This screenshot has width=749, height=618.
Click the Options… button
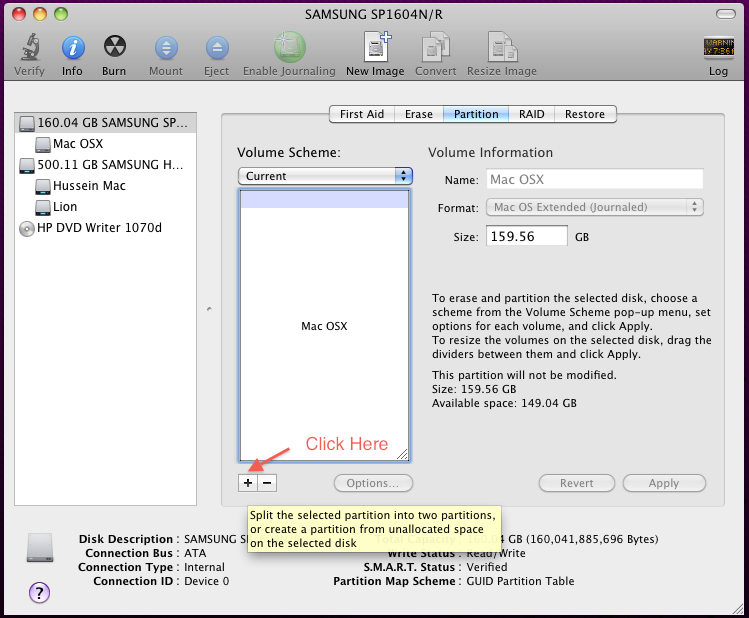tap(373, 483)
